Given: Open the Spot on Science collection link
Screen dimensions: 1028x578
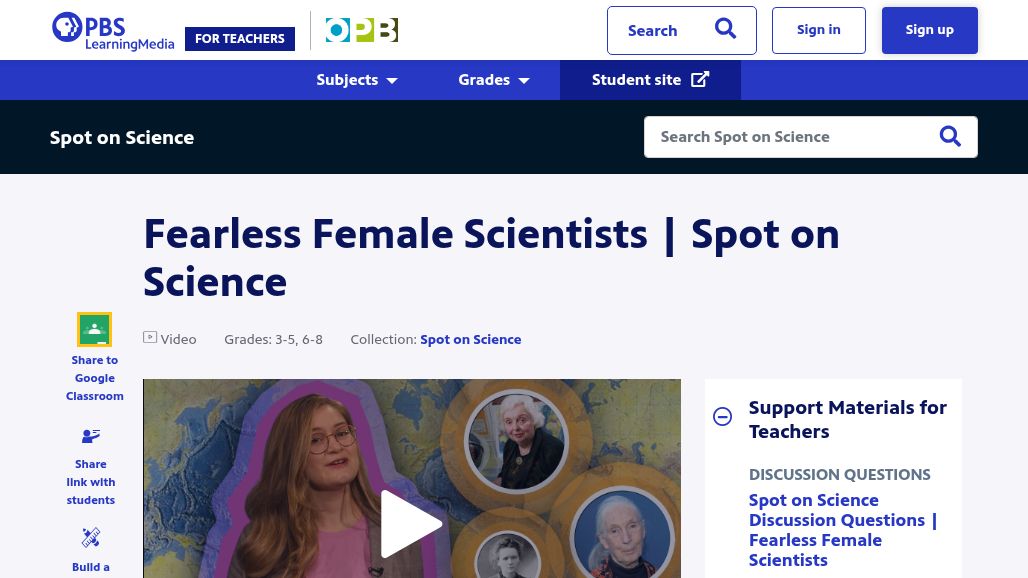Looking at the screenshot, I should tap(470, 339).
